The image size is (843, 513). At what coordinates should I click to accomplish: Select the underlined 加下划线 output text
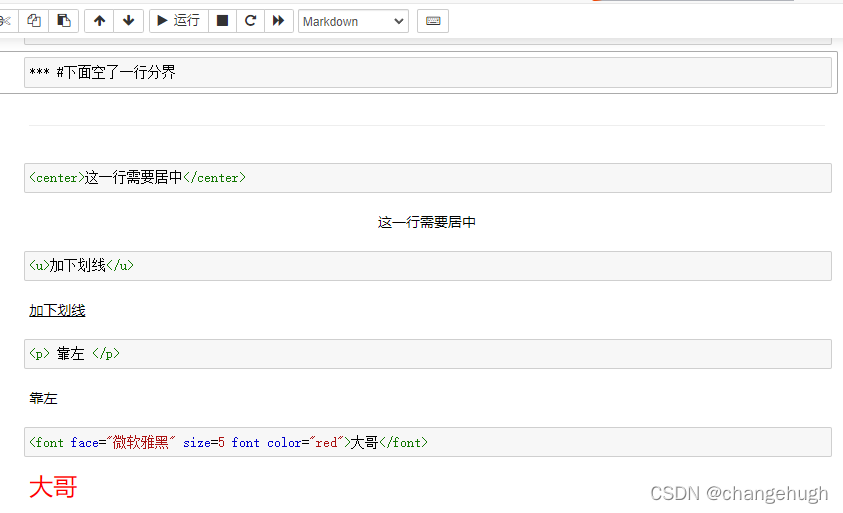point(57,310)
